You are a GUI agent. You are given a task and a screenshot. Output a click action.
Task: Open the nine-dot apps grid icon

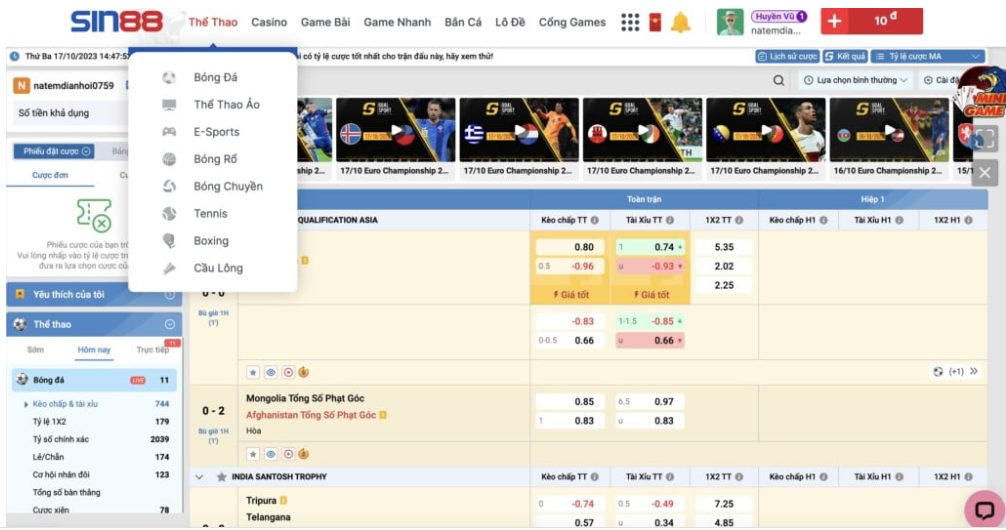pos(630,22)
